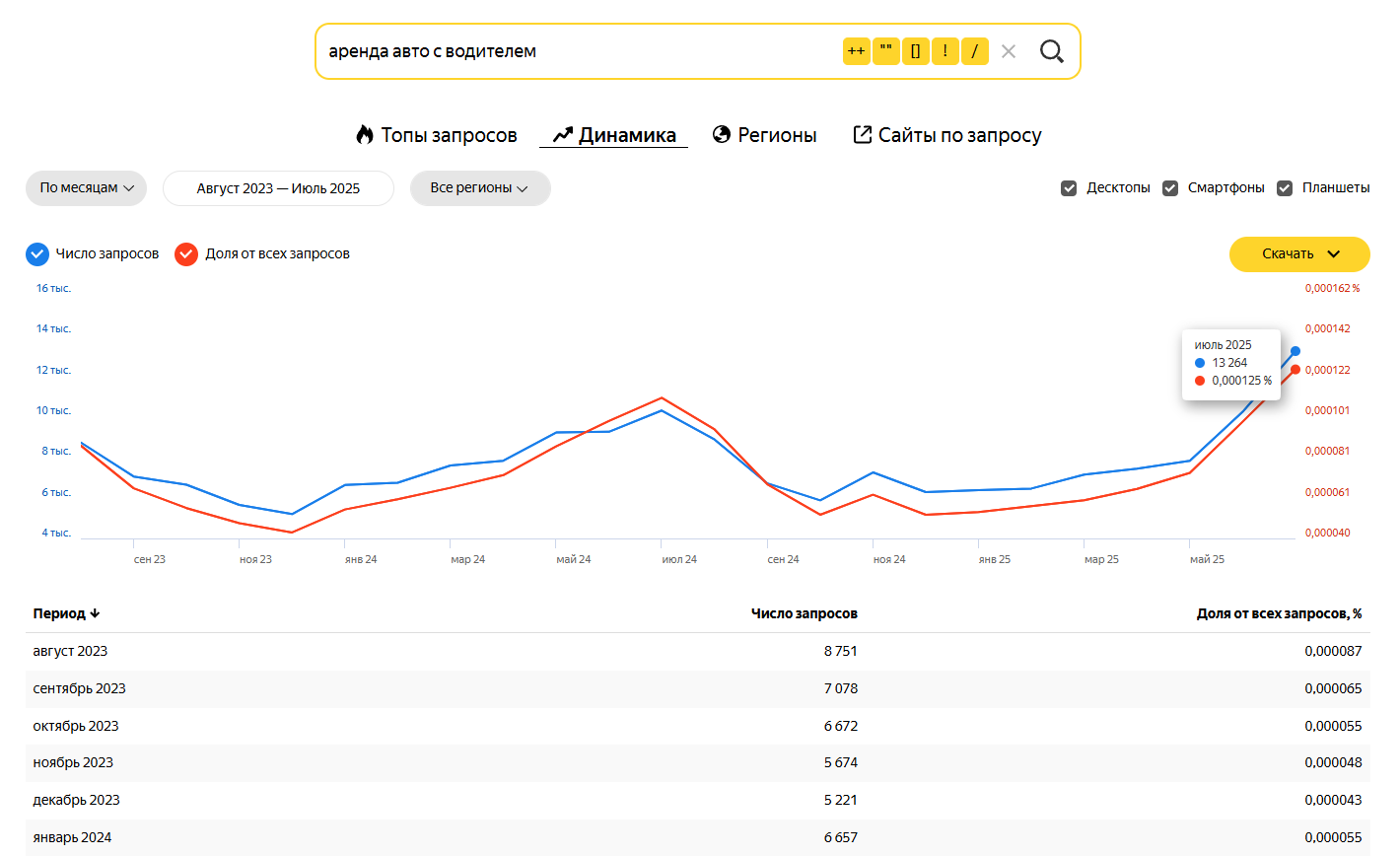Open the Сайты по запросу tab
The height and width of the screenshot is (856, 1400).
pyautogui.click(x=946, y=135)
